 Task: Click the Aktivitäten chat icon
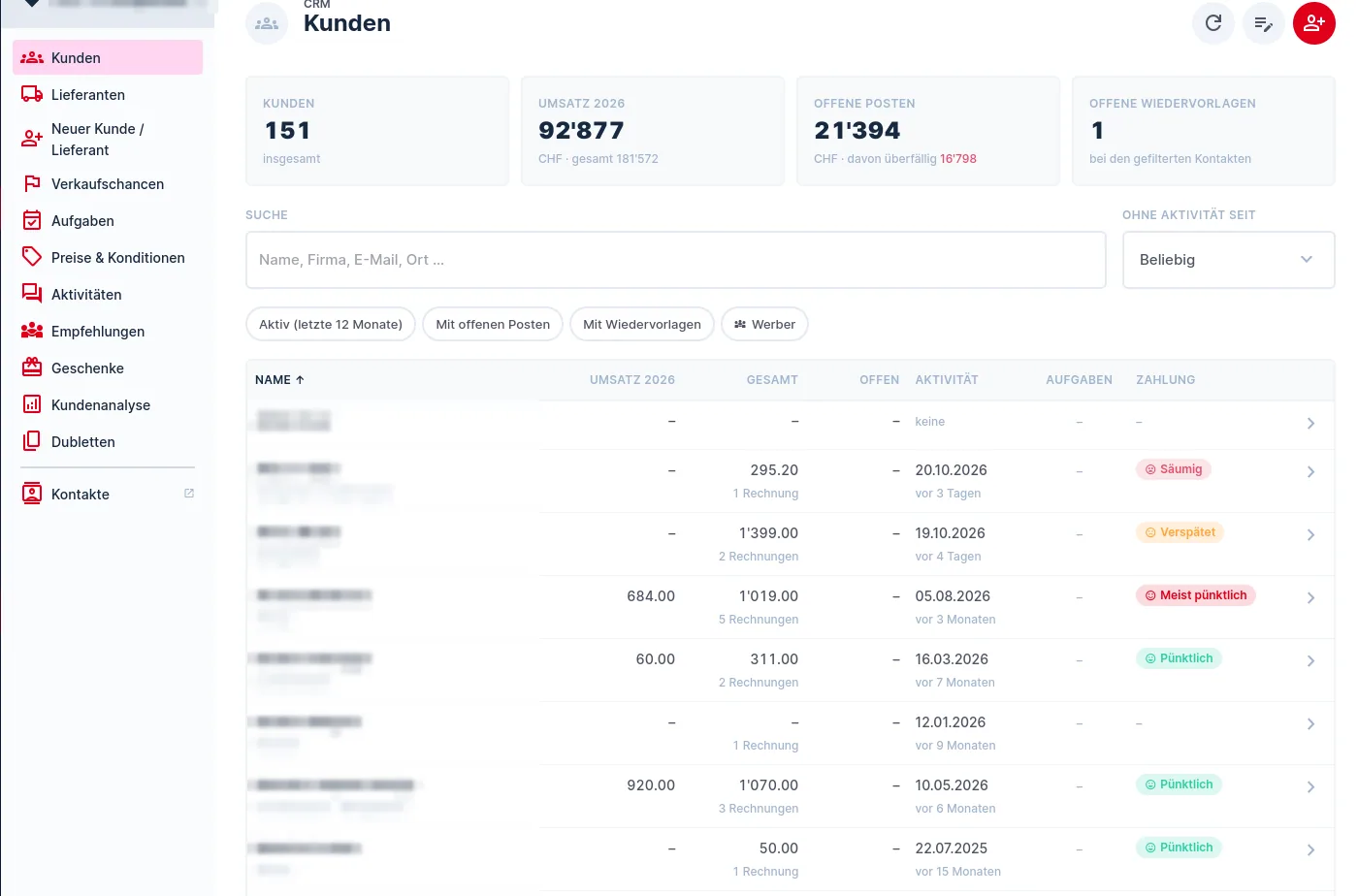click(32, 294)
